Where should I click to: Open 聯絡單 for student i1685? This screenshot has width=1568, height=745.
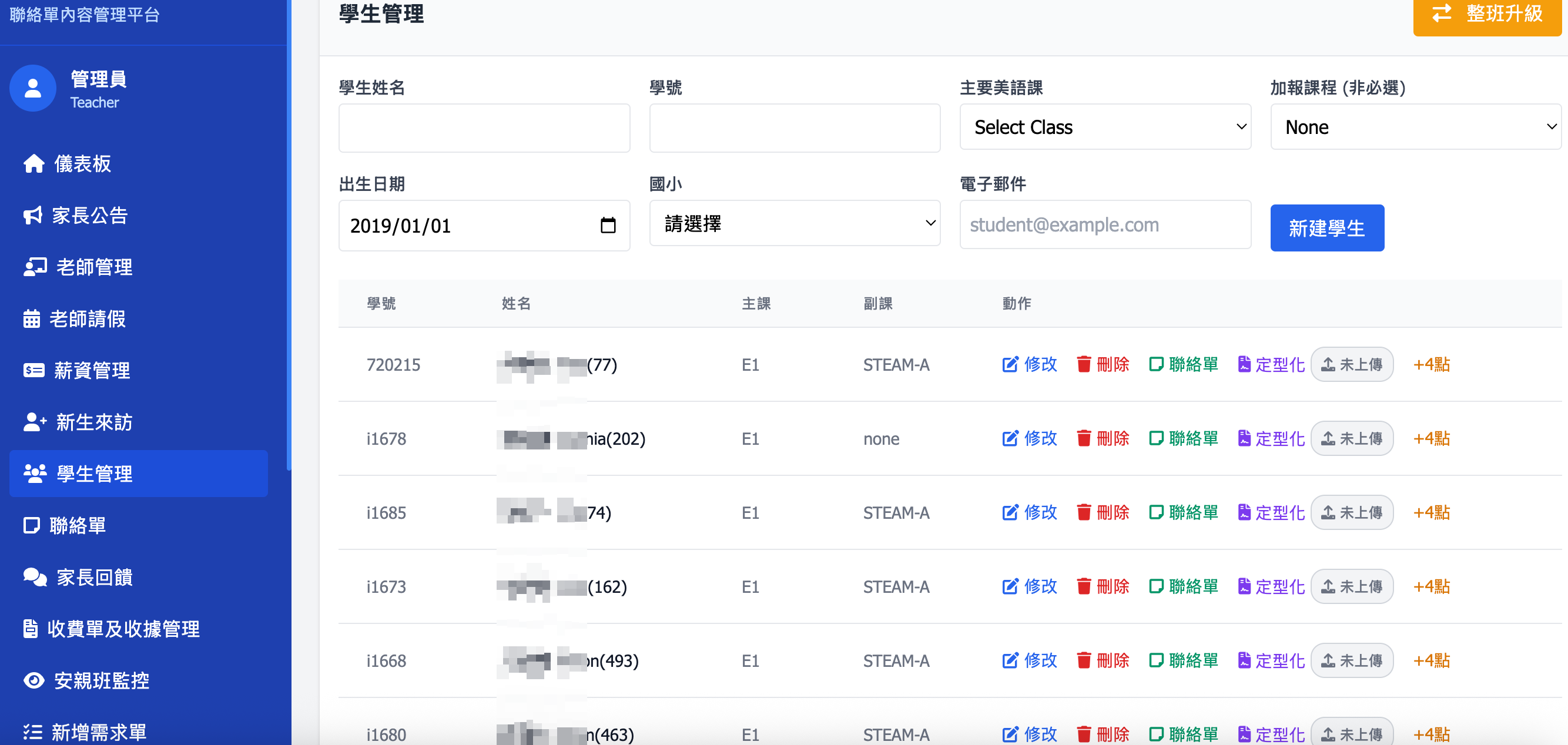[x=1183, y=513]
